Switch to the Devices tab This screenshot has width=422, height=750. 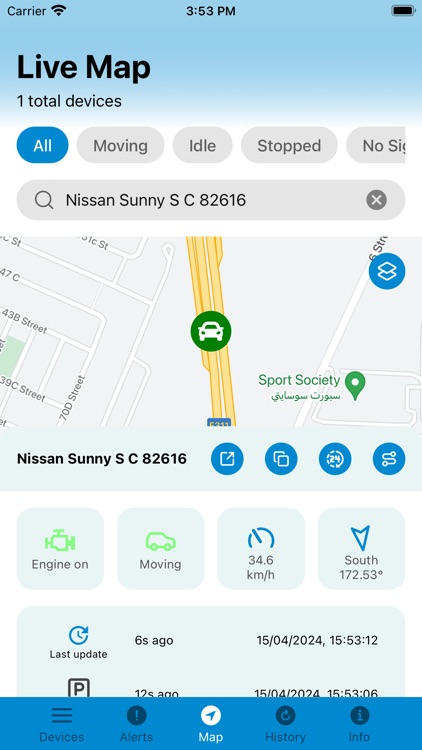click(62, 724)
